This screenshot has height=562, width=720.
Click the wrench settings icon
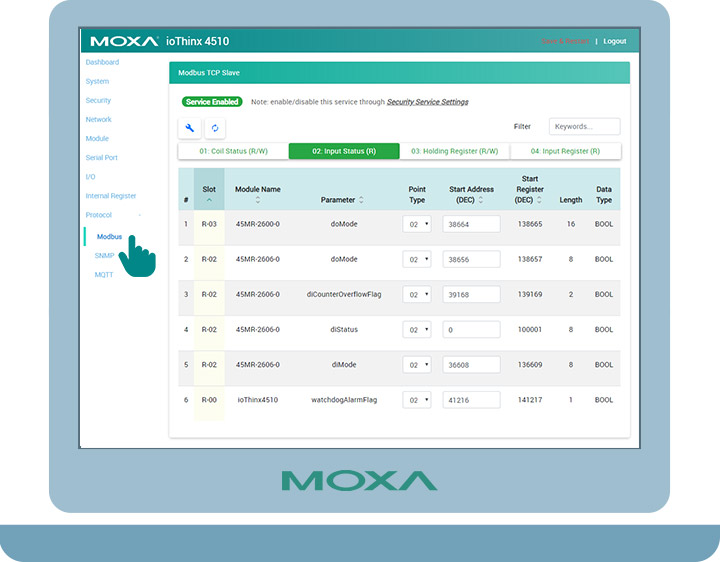[190, 128]
